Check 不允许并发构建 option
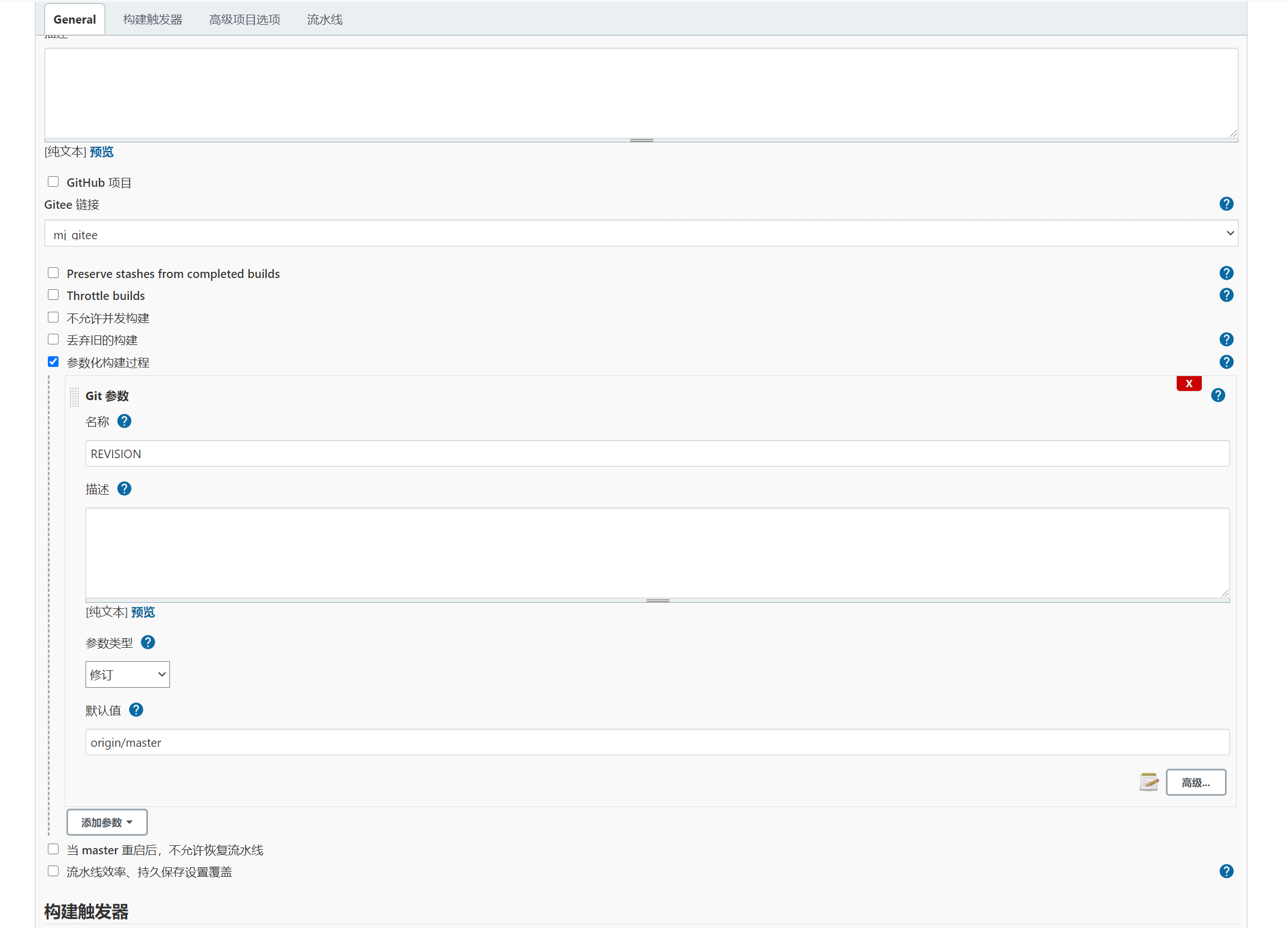1288x928 pixels. (53, 317)
